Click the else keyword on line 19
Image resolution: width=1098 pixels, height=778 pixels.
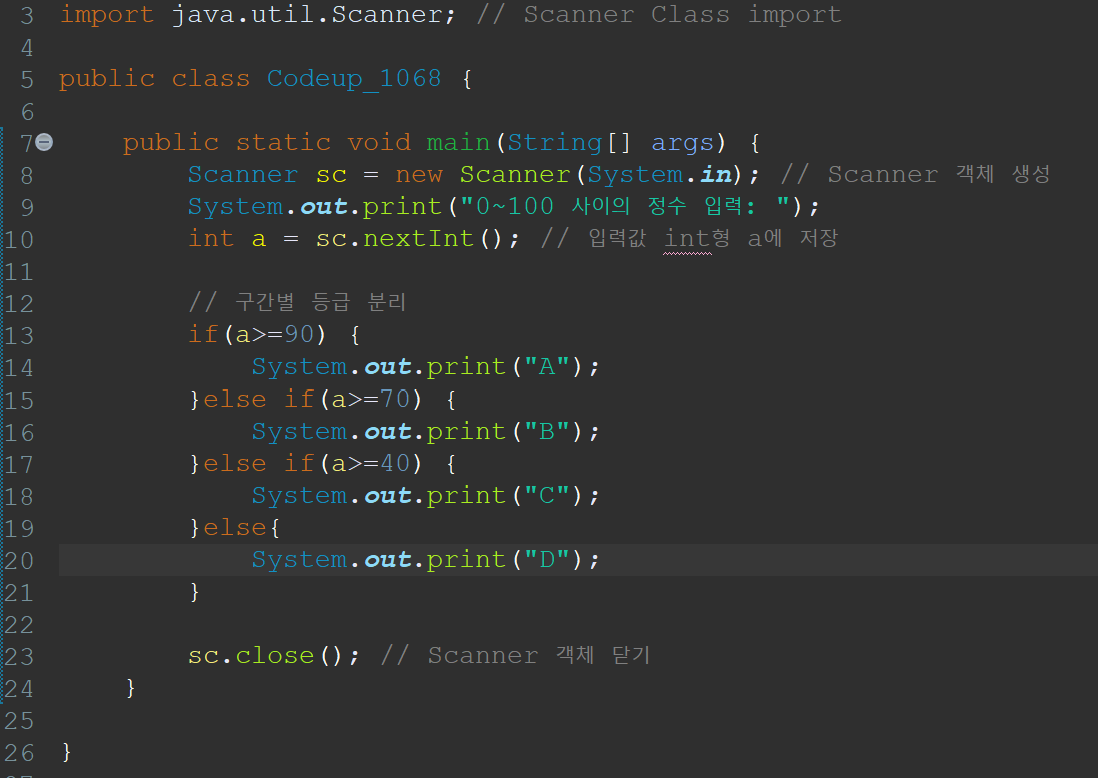coord(235,527)
